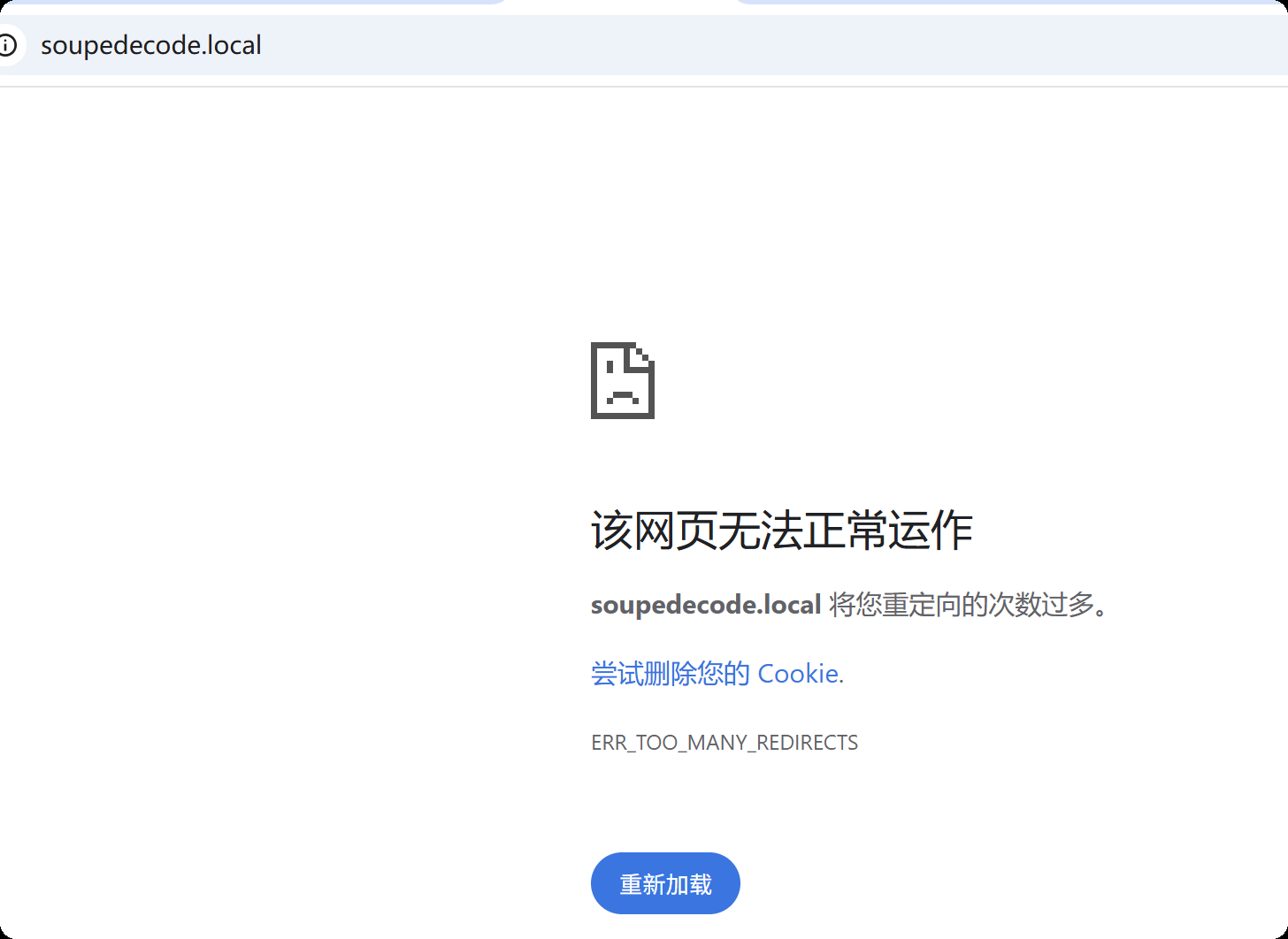The image size is (1288, 939).
Task: Click the site information icon beside the address
Action: [10, 45]
